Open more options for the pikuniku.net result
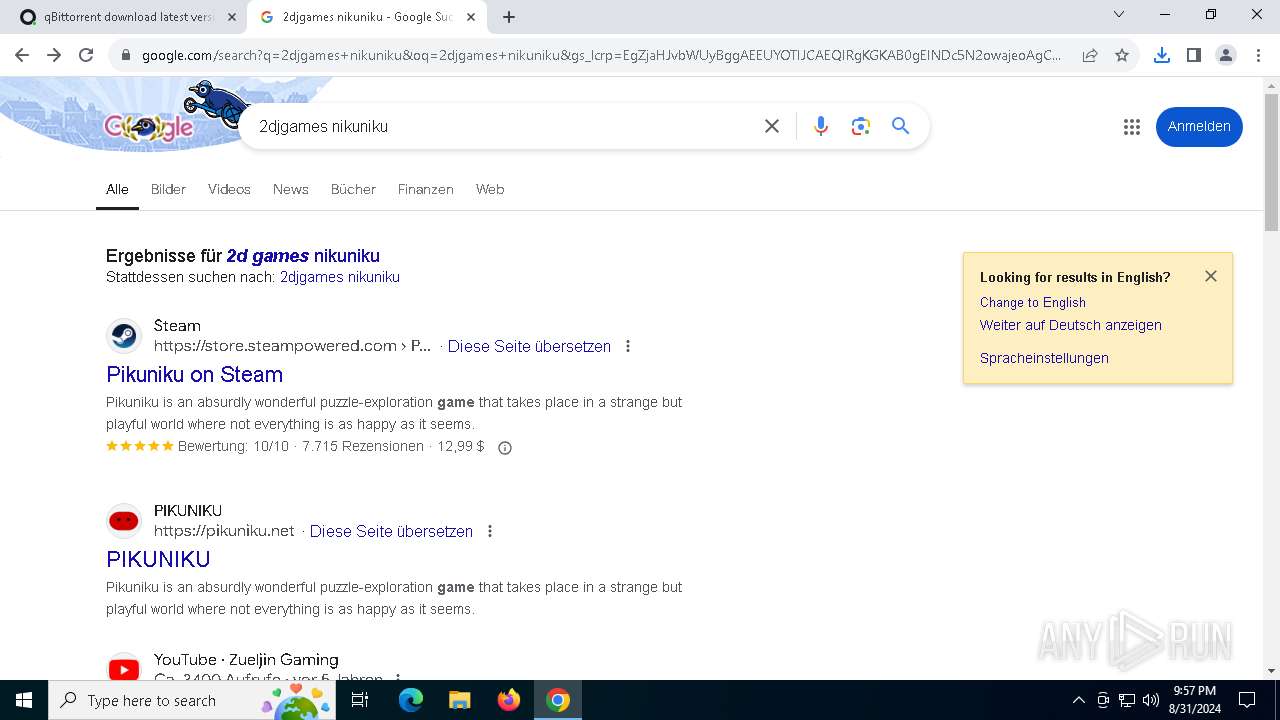 click(490, 531)
